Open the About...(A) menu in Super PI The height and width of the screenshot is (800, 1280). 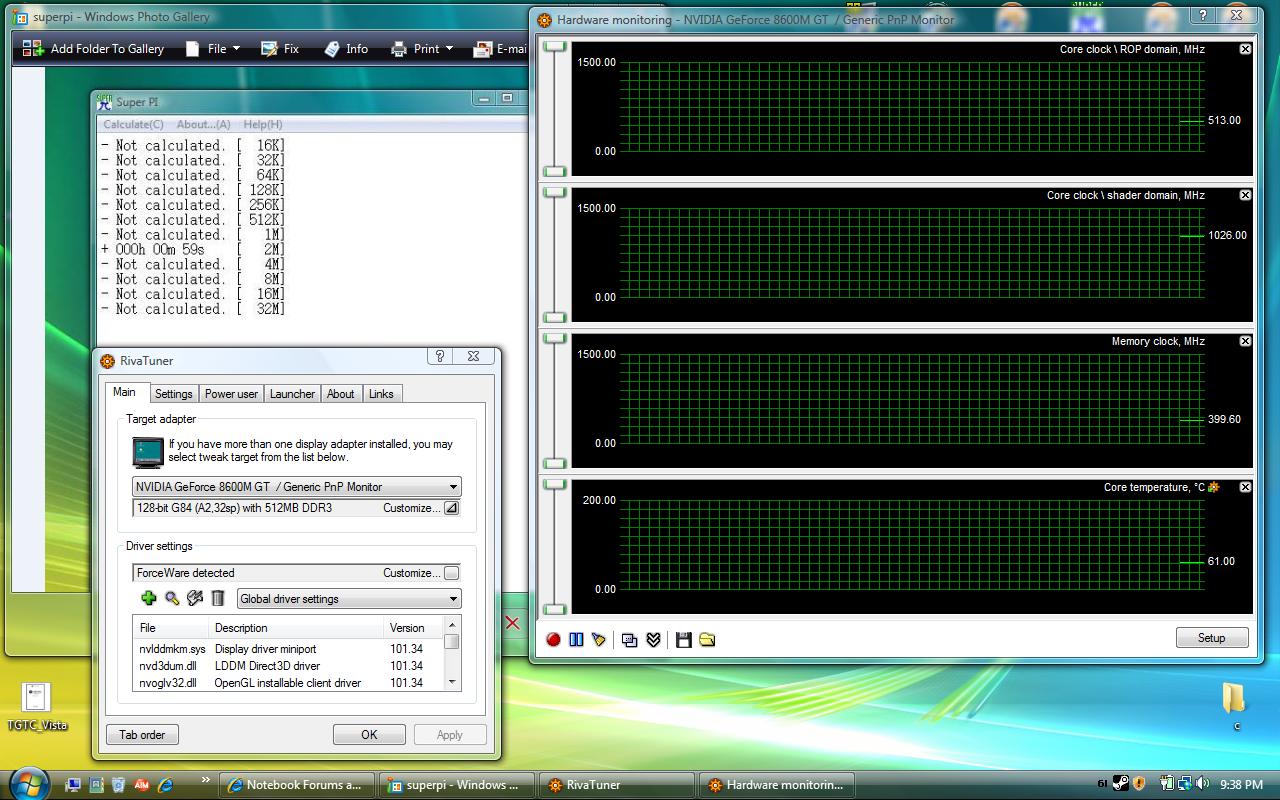[x=204, y=124]
